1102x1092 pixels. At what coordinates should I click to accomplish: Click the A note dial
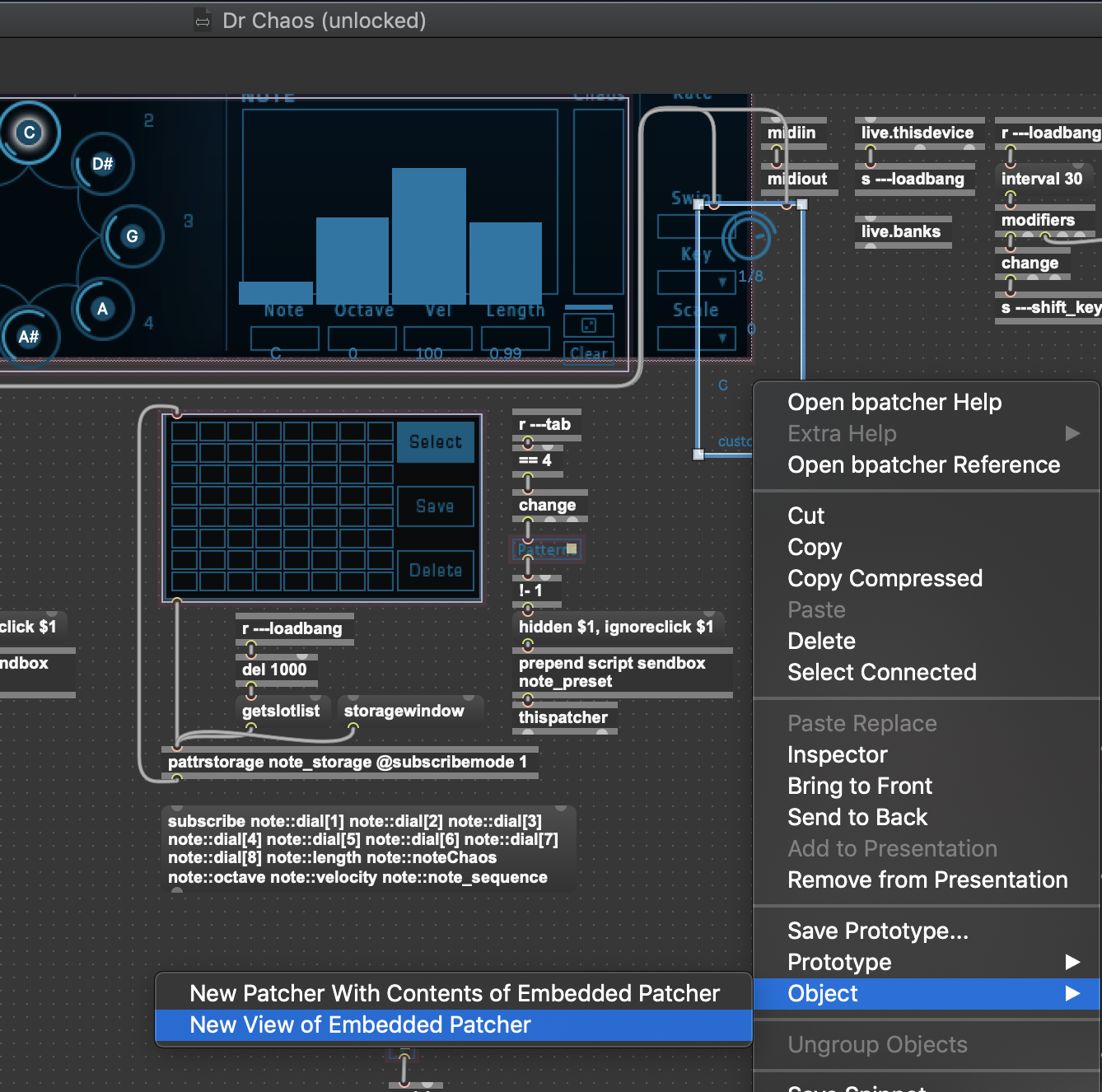[x=102, y=309]
